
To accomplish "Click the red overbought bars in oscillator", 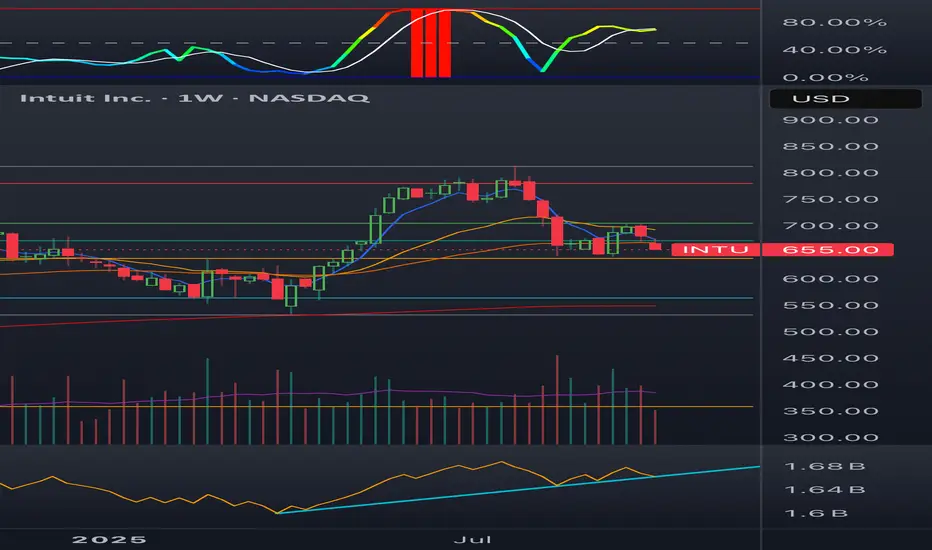I will (x=430, y=43).
